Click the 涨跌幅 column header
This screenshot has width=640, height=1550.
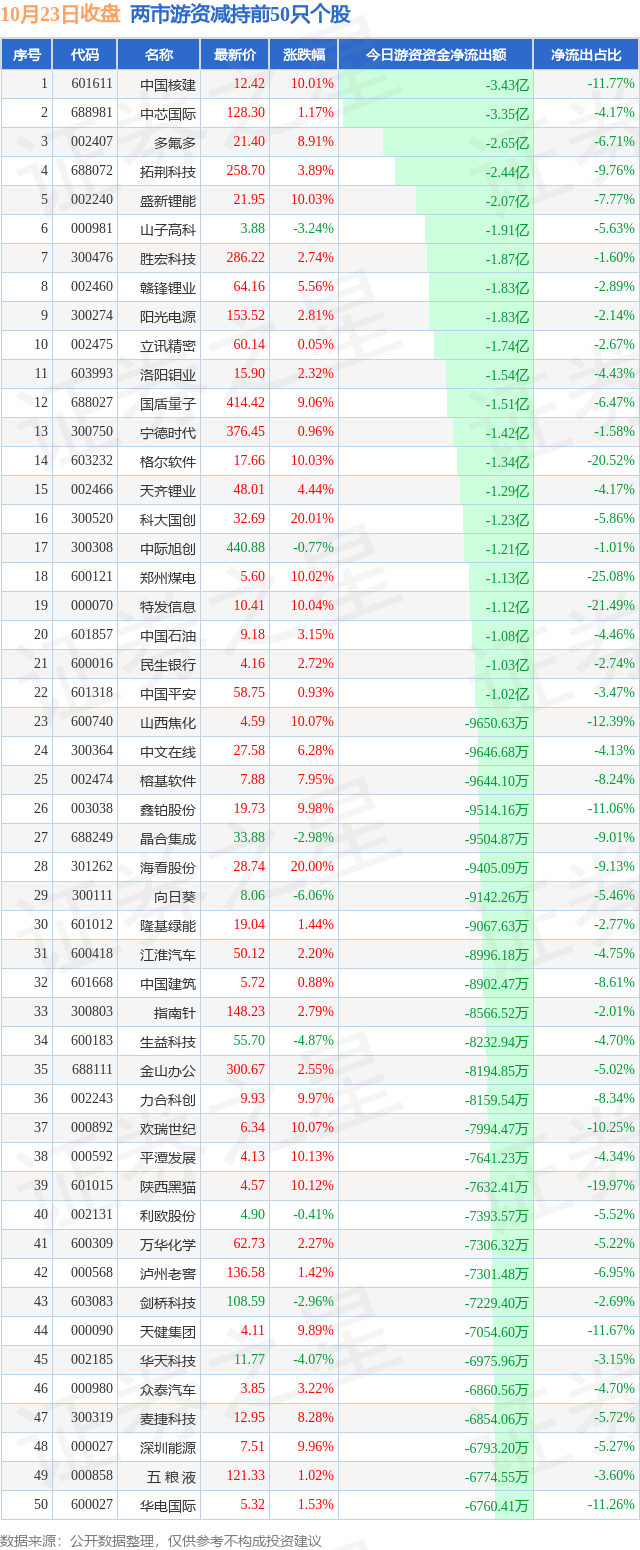coord(304,55)
